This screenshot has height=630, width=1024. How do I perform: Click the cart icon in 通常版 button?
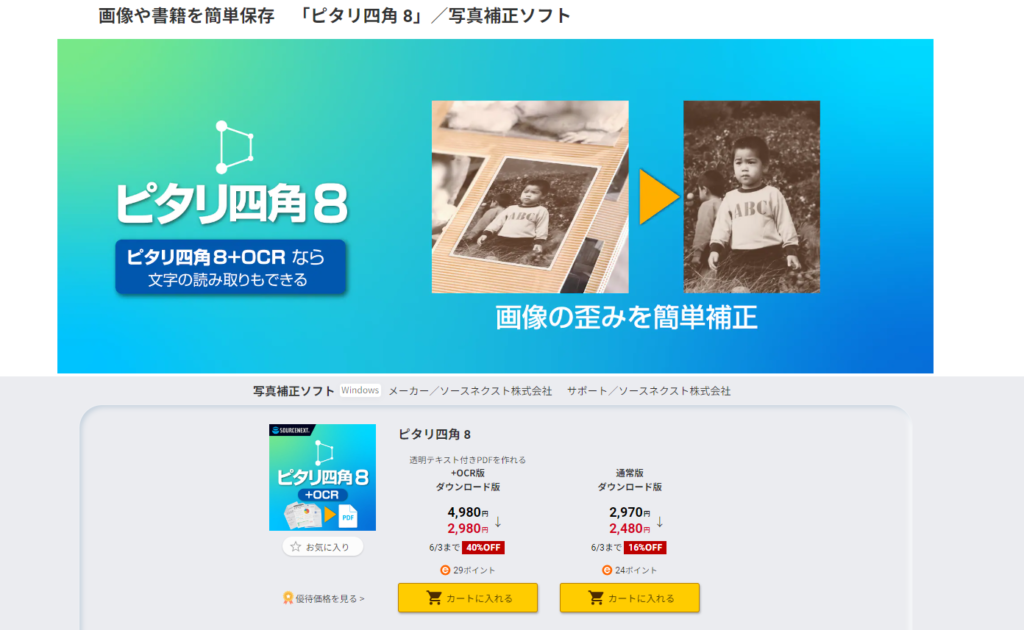(x=596, y=597)
